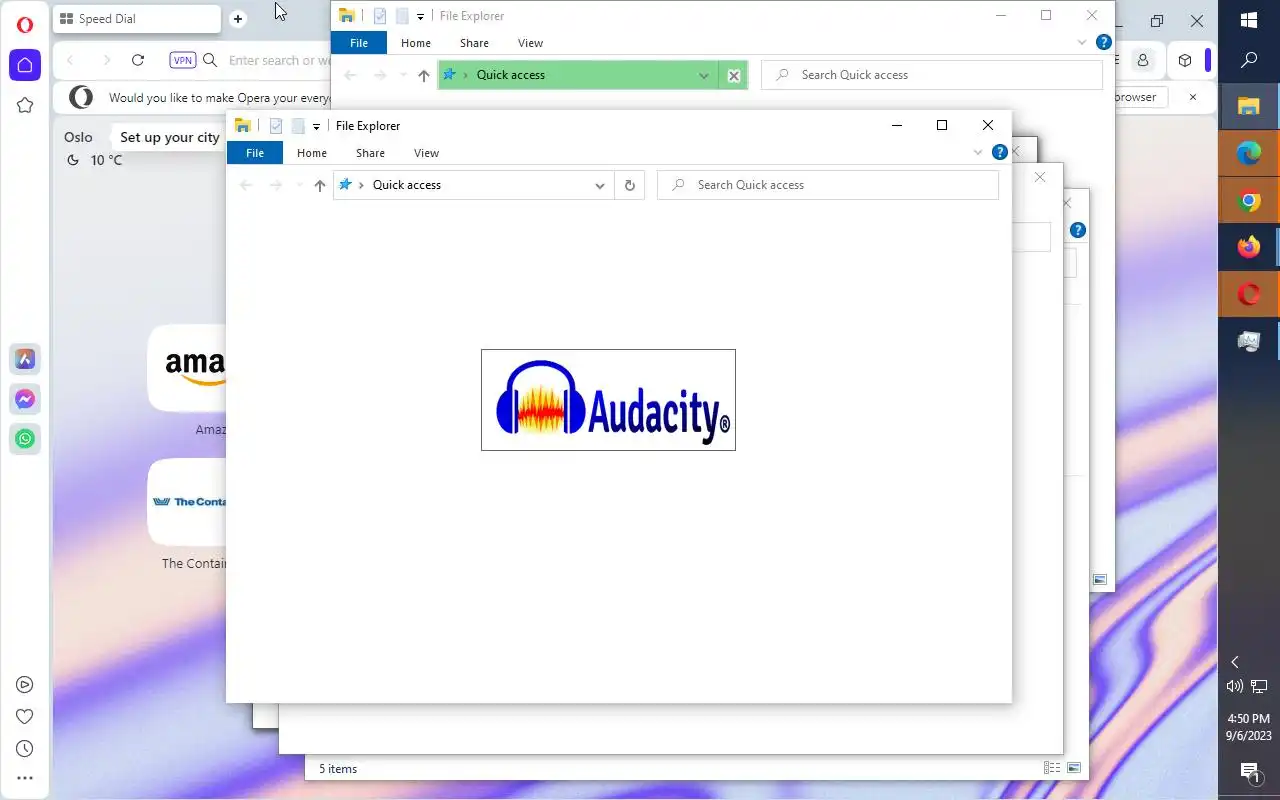Open the notification center icon
Screen dimensions: 1280x800
[x=1249, y=771]
